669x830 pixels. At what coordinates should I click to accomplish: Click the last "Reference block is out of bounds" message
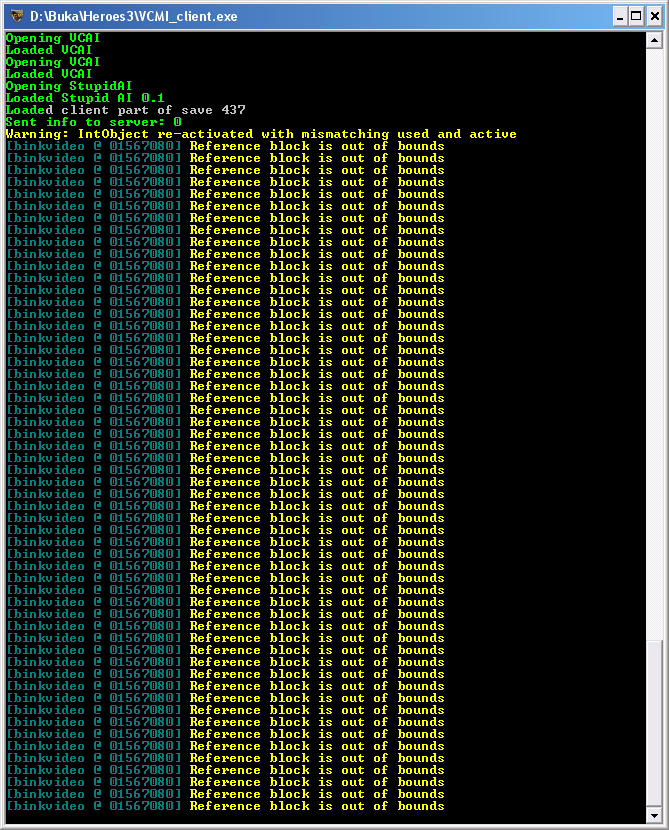[317, 806]
